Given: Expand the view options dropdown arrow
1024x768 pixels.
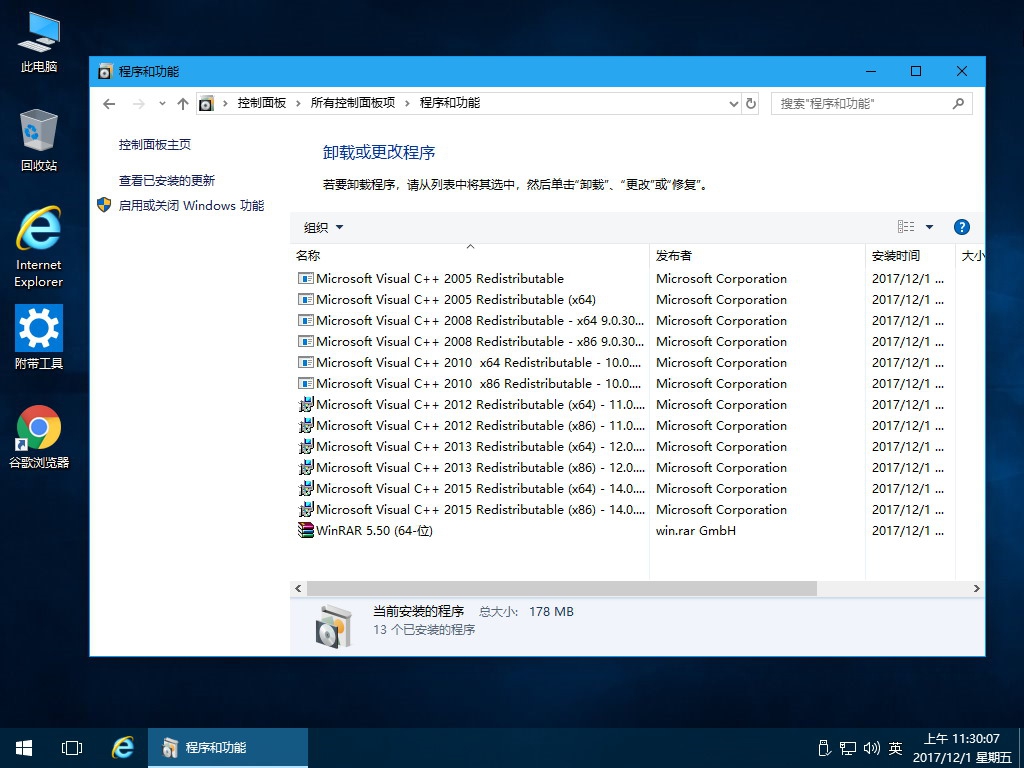Looking at the screenshot, I should 929,227.
